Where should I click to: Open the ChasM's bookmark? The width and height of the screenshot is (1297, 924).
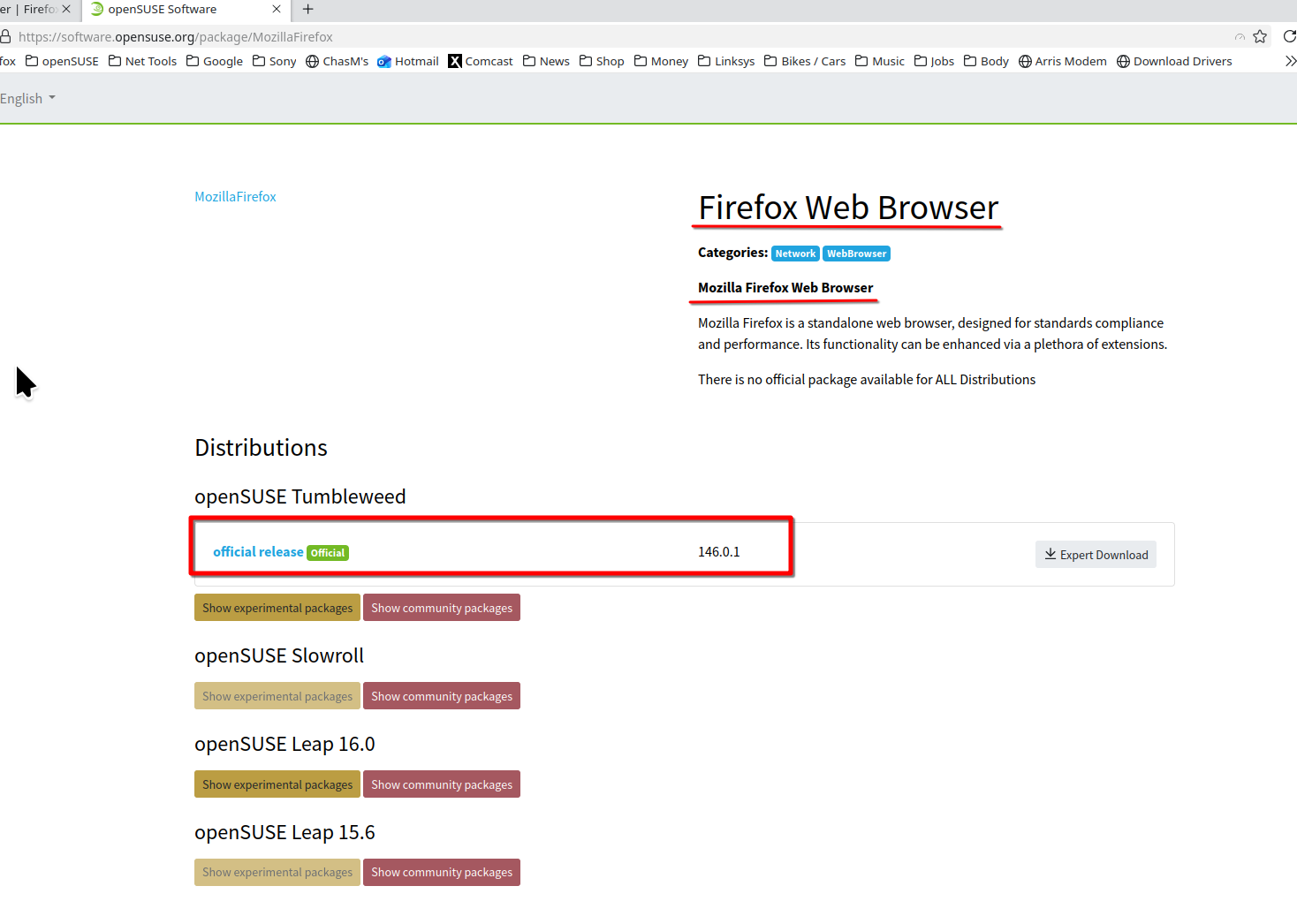coord(337,61)
